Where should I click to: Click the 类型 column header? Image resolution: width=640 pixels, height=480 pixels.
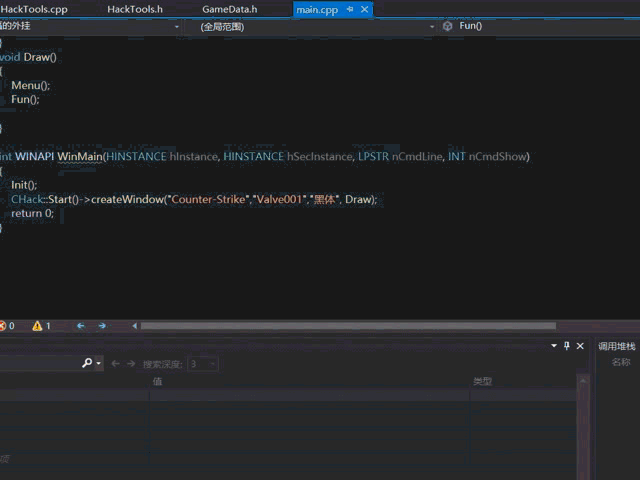483,382
